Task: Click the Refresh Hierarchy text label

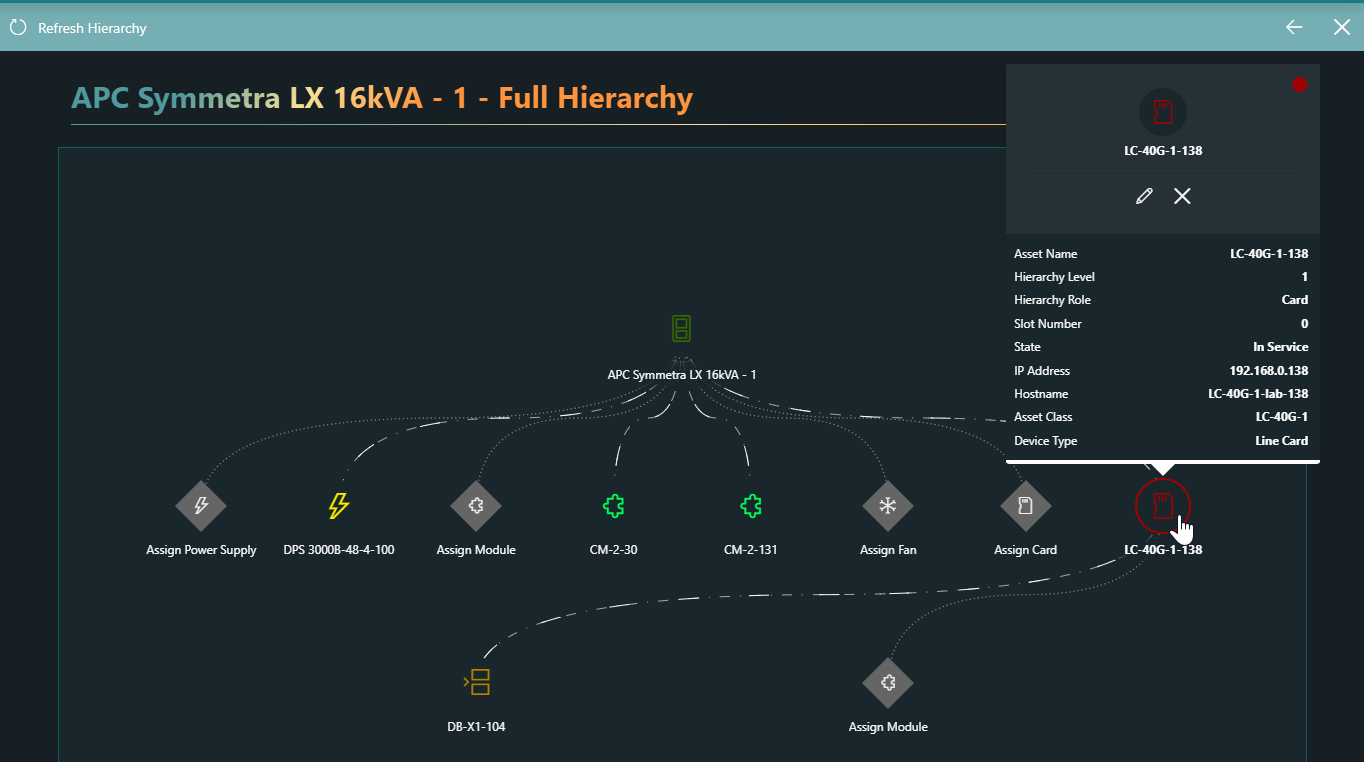Action: pyautogui.click(x=92, y=28)
